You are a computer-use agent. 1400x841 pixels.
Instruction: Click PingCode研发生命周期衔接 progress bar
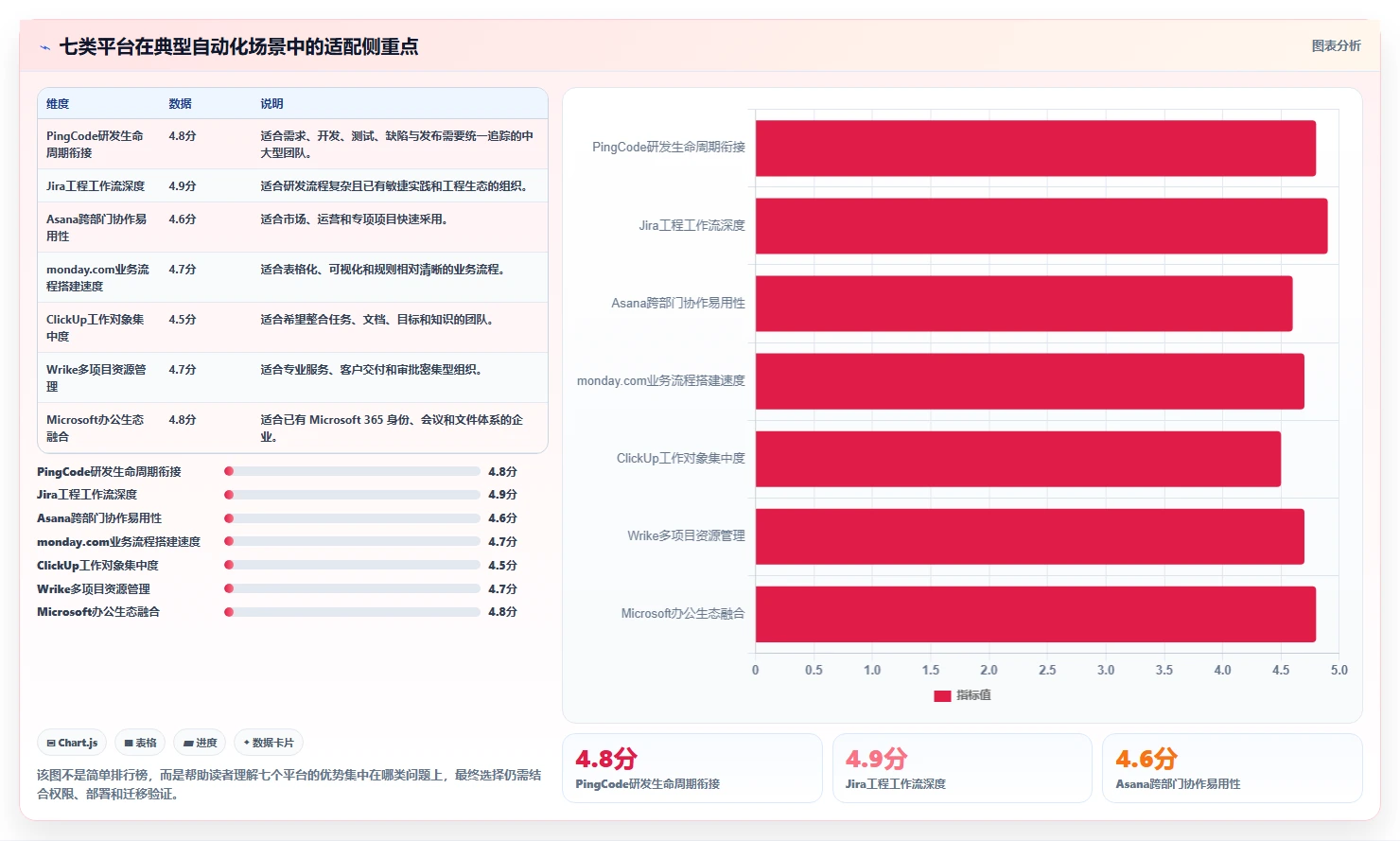pos(352,471)
